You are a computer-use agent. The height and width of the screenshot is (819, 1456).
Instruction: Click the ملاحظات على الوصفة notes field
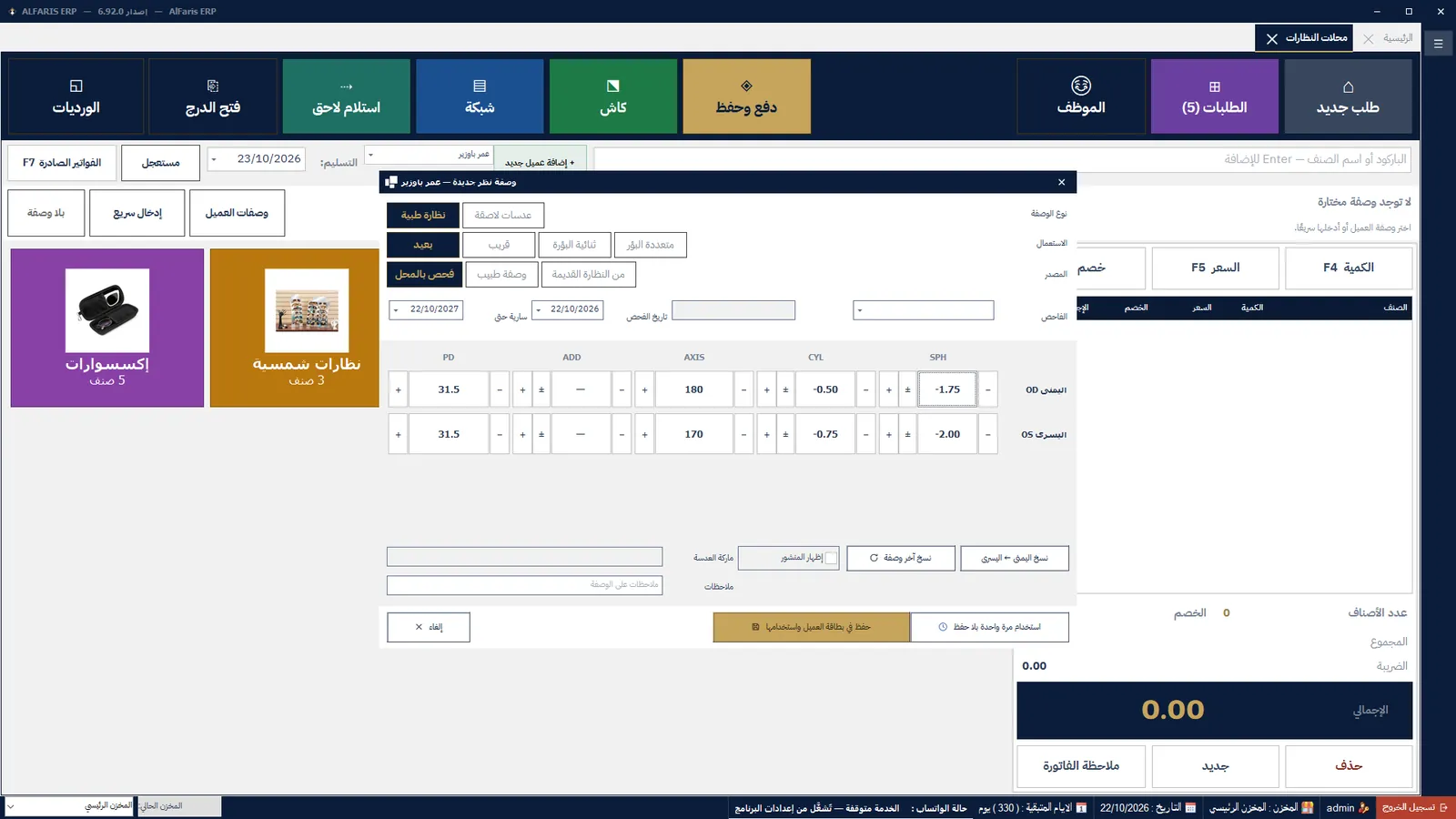pos(525,585)
